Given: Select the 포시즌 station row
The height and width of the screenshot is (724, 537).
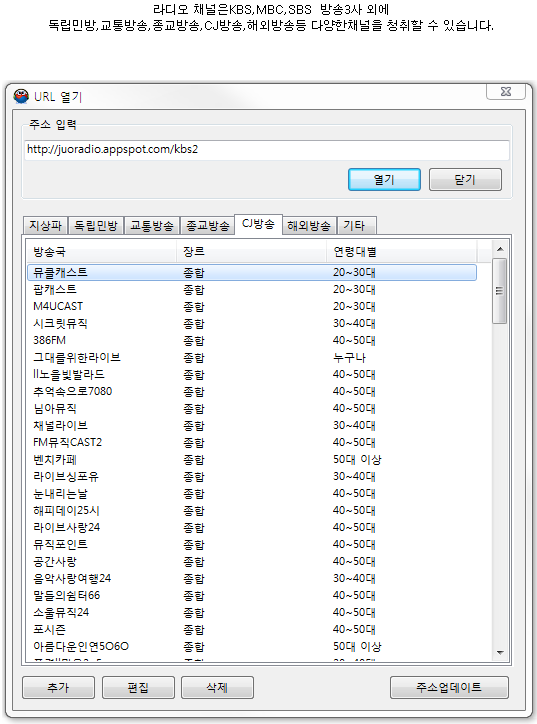Looking at the screenshot, I should (252, 630).
